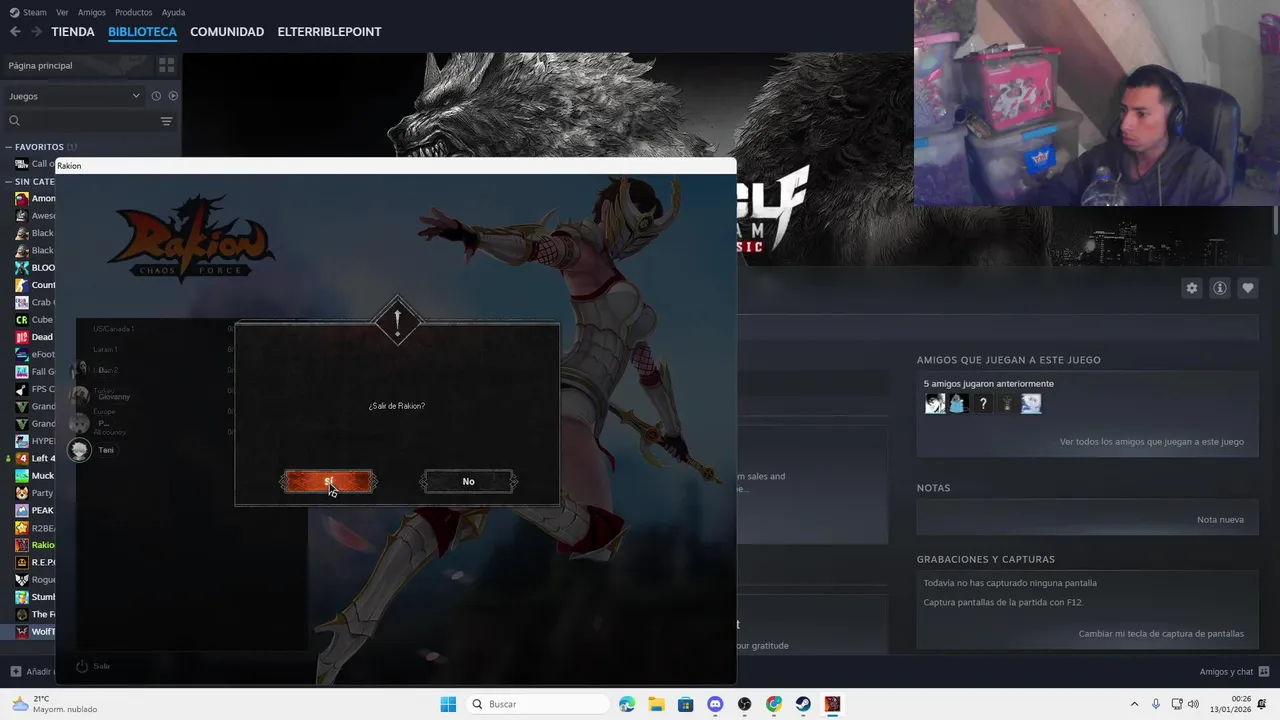Toggle the ready-to-play filter icon

173,96
